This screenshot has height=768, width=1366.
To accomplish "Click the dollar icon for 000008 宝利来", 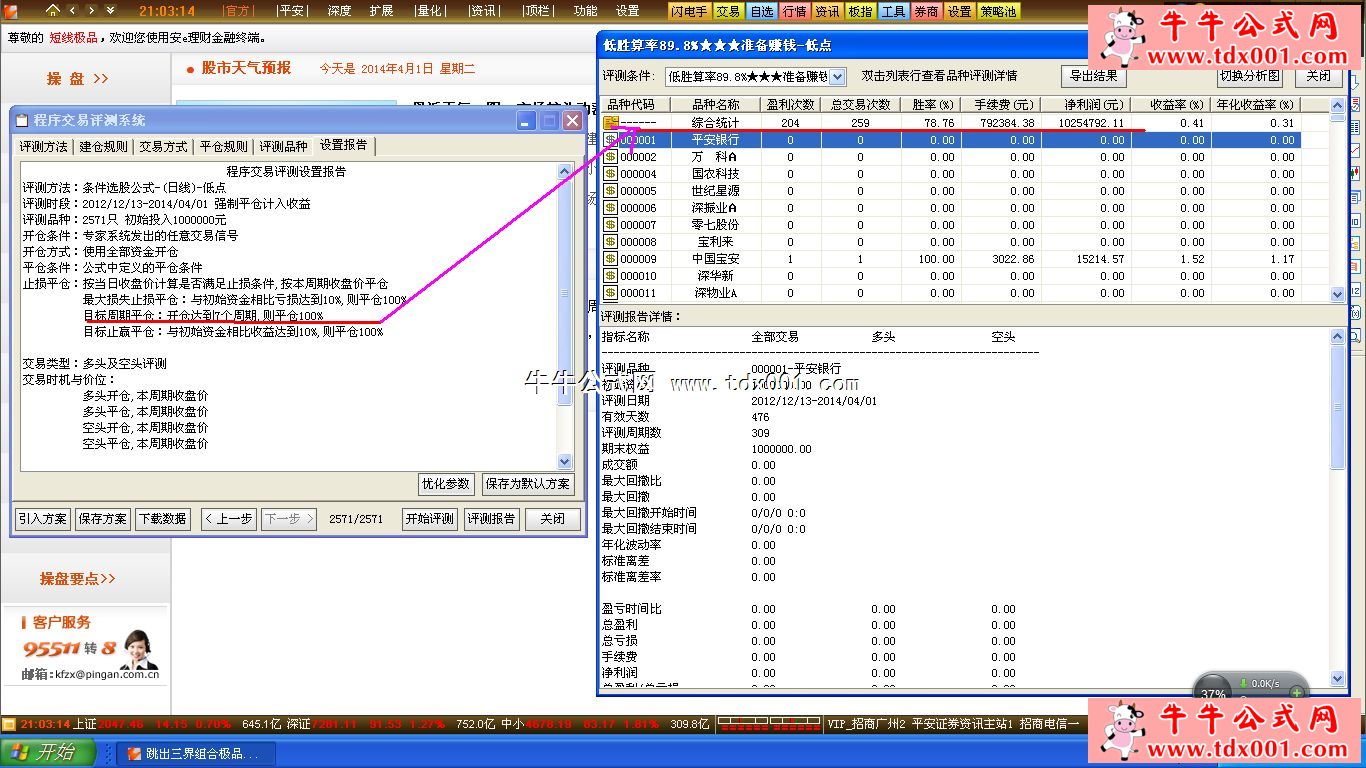I will 610,242.
